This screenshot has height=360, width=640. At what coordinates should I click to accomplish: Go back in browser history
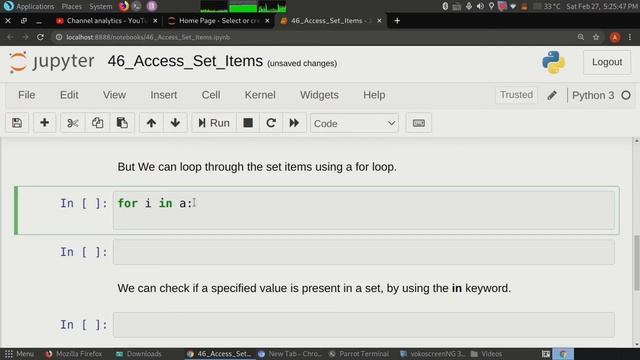(10, 37)
